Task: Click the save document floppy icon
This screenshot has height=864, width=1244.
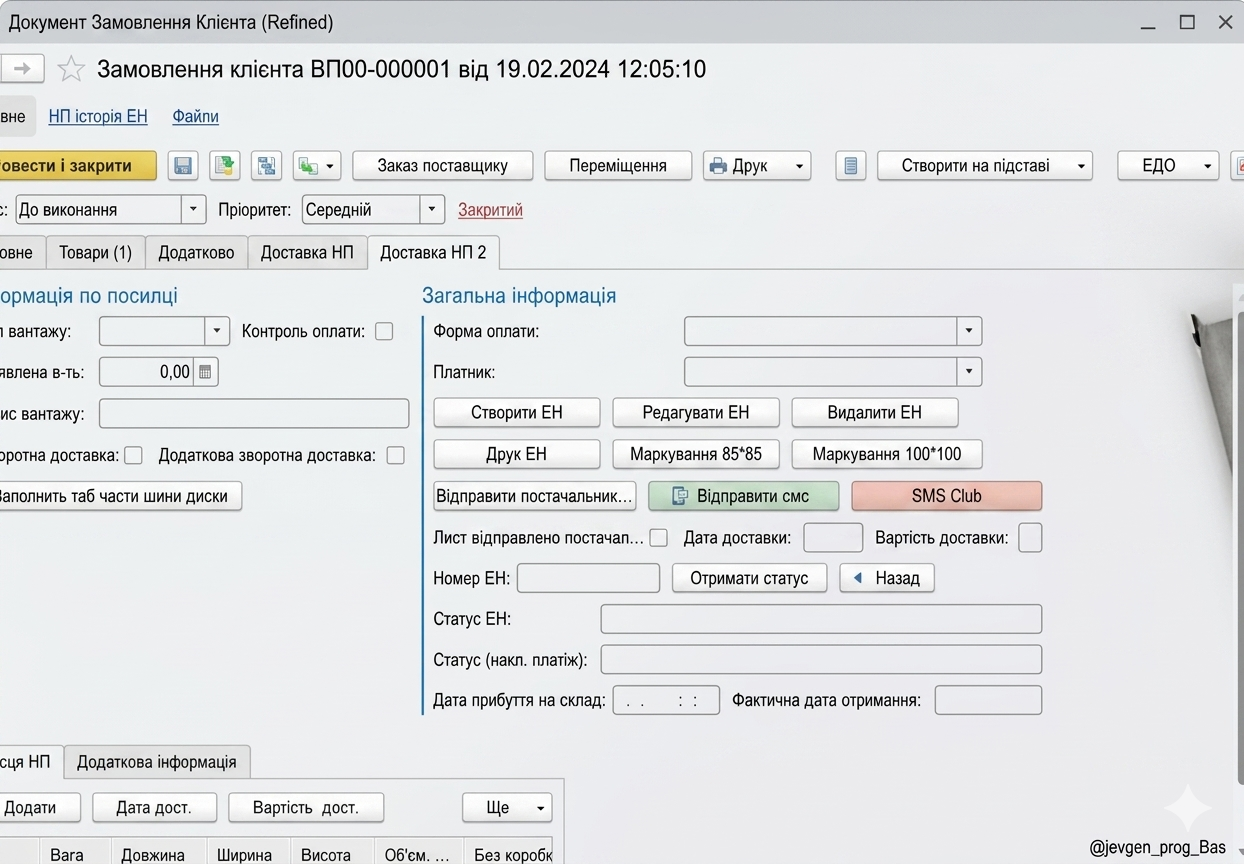Action: [183, 166]
